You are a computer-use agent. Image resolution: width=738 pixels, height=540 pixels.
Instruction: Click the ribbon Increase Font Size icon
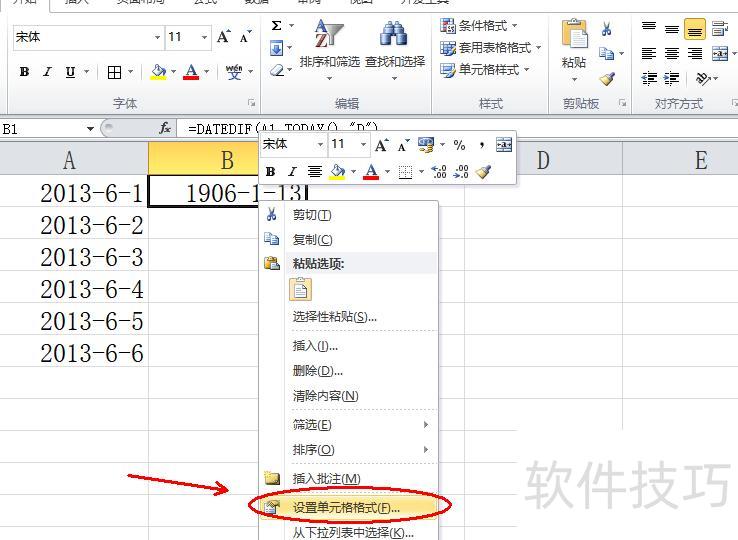tap(224, 37)
